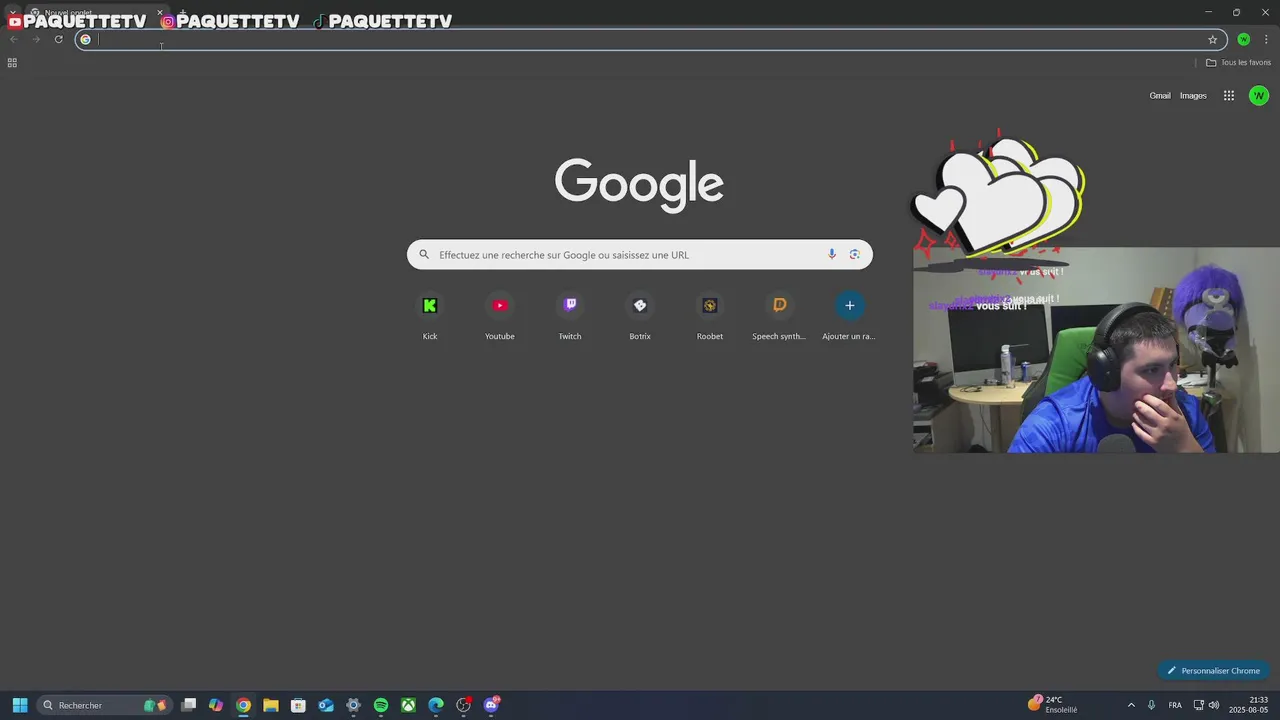Launch Copilot from the taskbar
This screenshot has height=720, width=1280.
(x=216, y=705)
